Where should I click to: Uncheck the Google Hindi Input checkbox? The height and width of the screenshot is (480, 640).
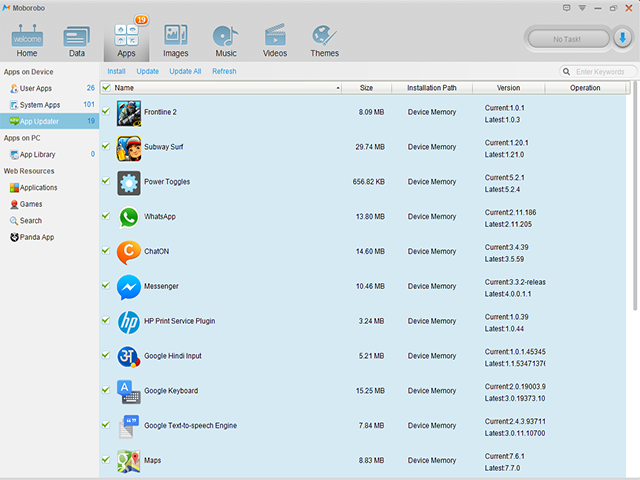pyautogui.click(x=106, y=355)
